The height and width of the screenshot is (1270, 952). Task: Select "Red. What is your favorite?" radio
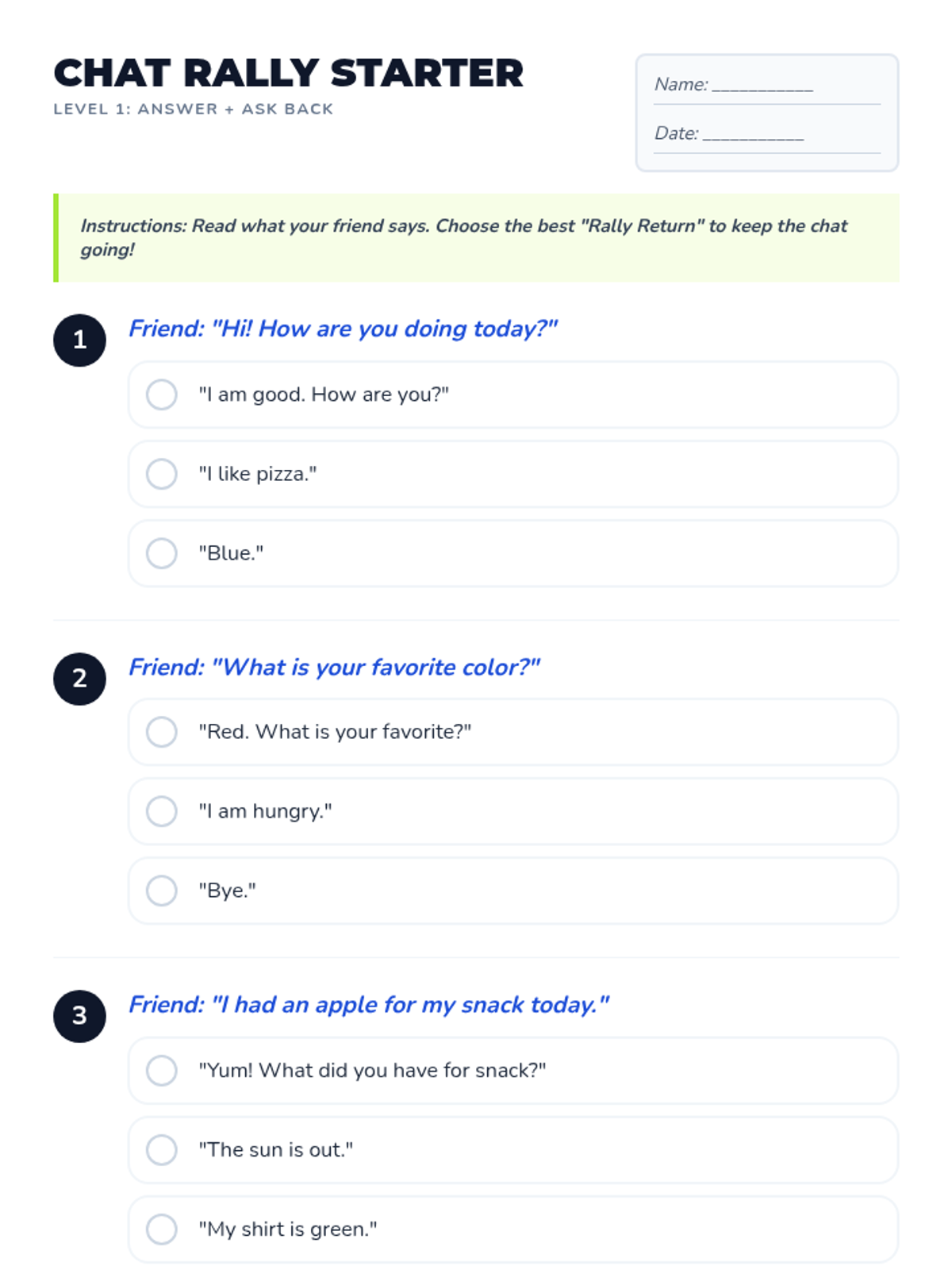point(161,732)
